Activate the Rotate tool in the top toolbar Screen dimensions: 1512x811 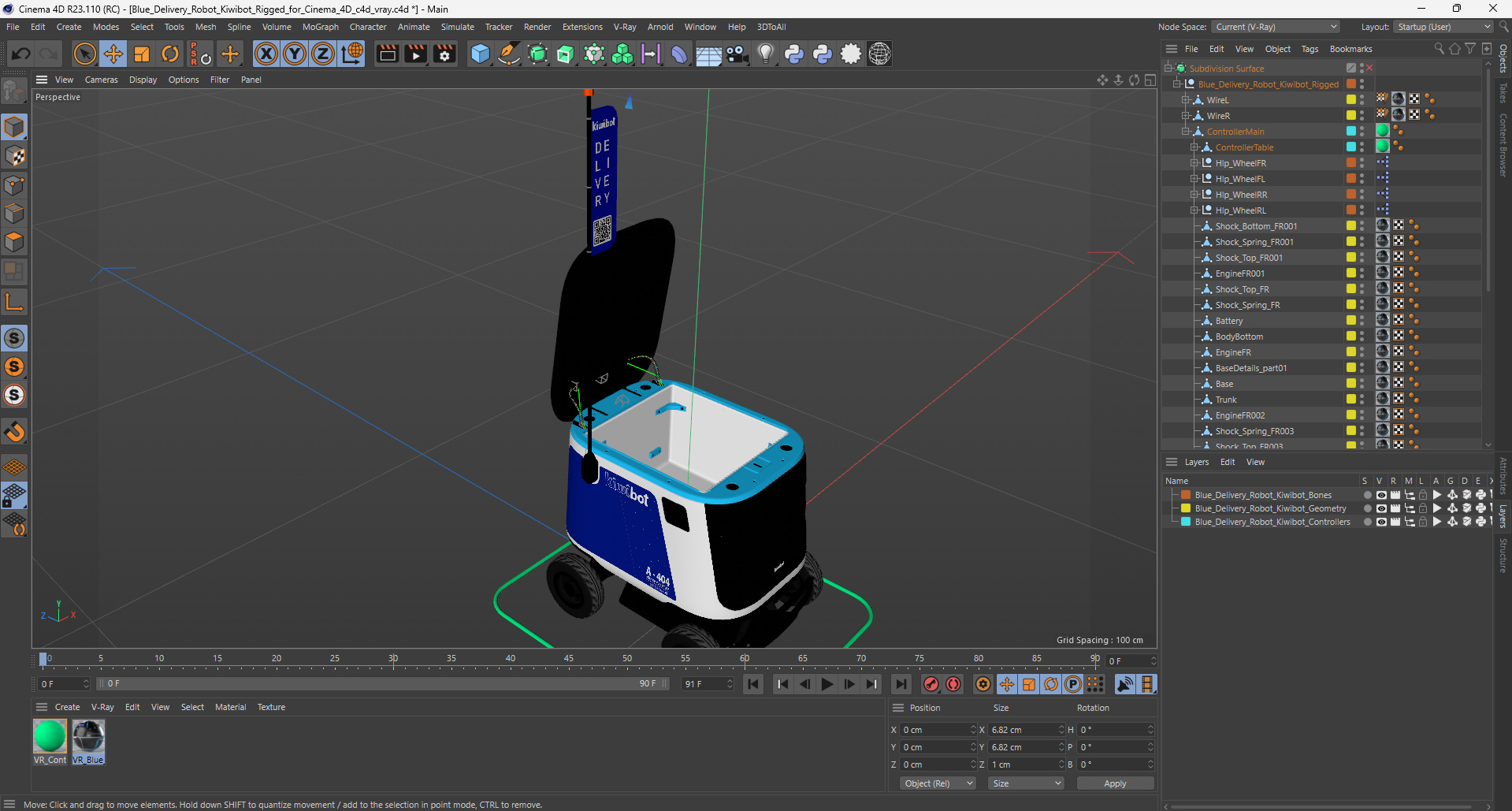coord(170,54)
